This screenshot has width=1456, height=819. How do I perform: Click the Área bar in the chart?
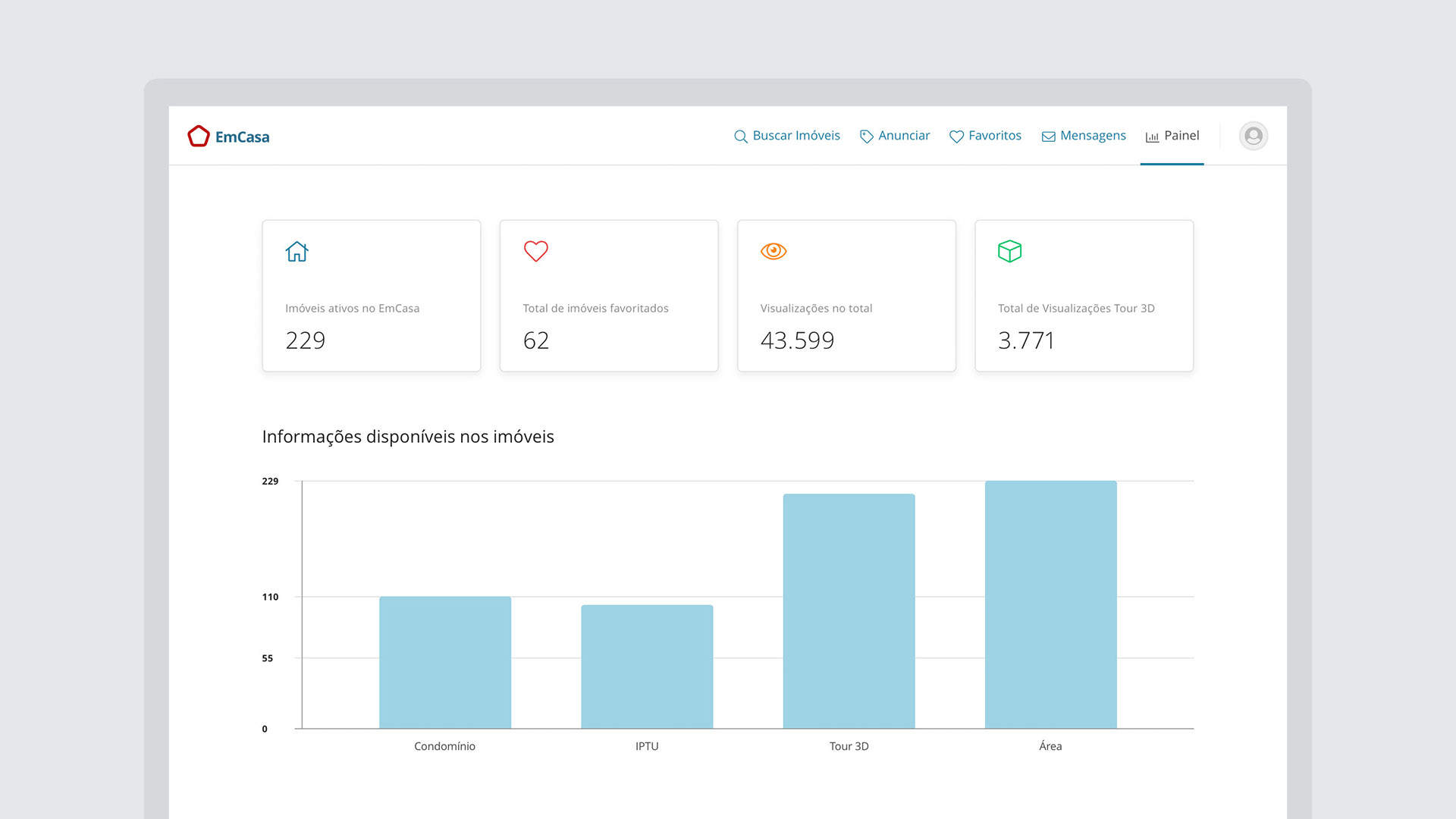pyautogui.click(x=1050, y=604)
